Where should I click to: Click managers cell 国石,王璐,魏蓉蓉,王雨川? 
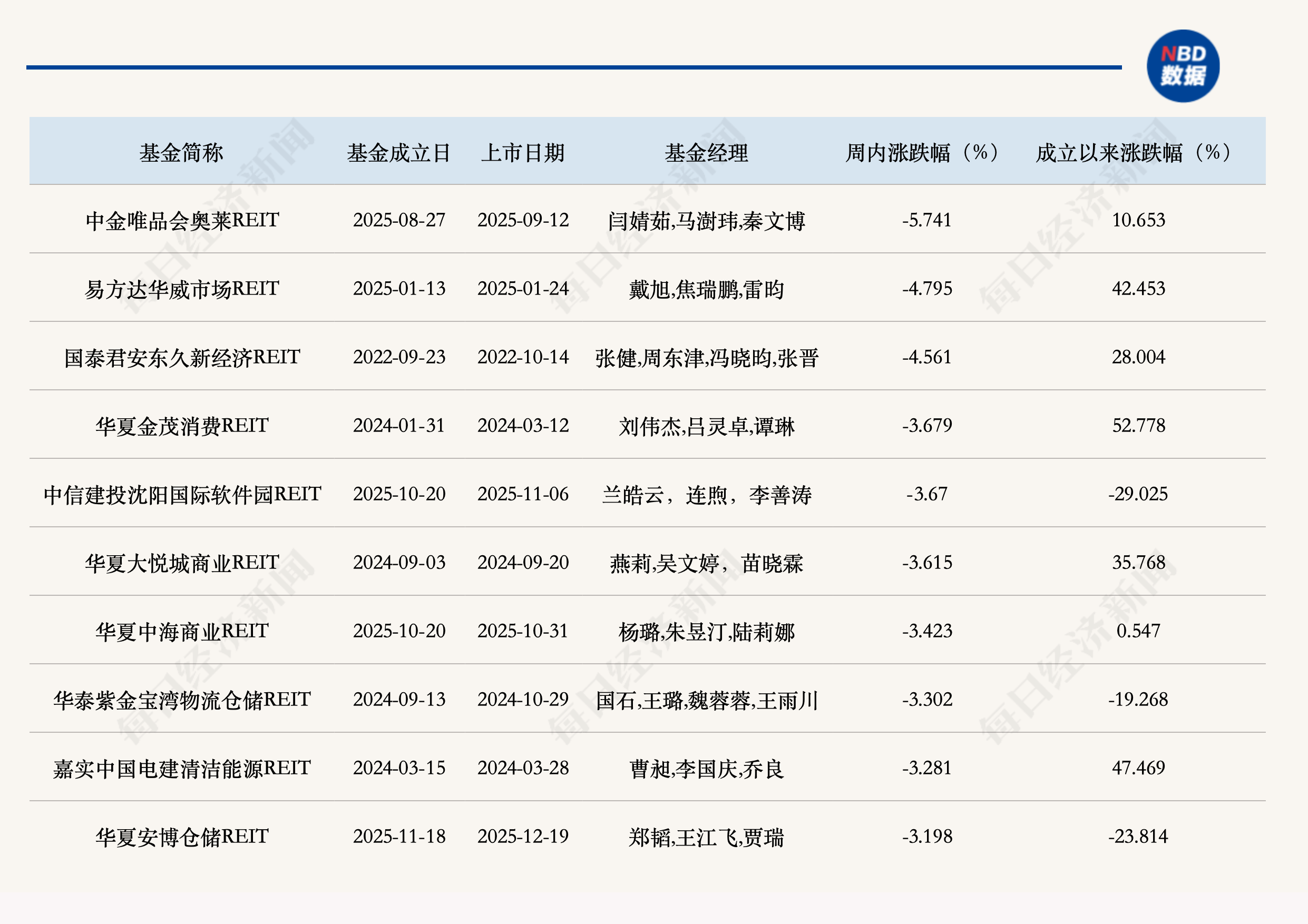(x=706, y=700)
